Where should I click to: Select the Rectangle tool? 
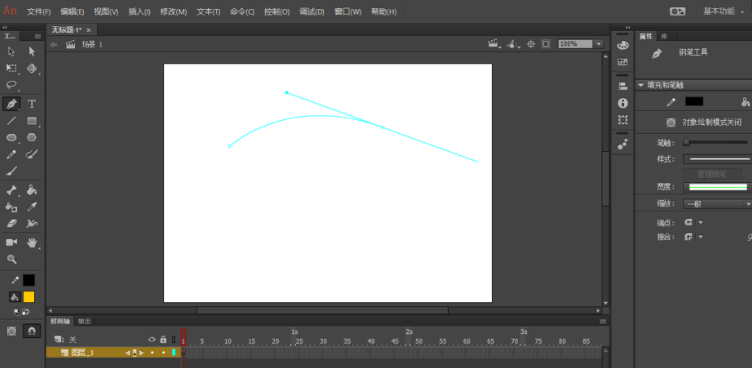coord(32,121)
